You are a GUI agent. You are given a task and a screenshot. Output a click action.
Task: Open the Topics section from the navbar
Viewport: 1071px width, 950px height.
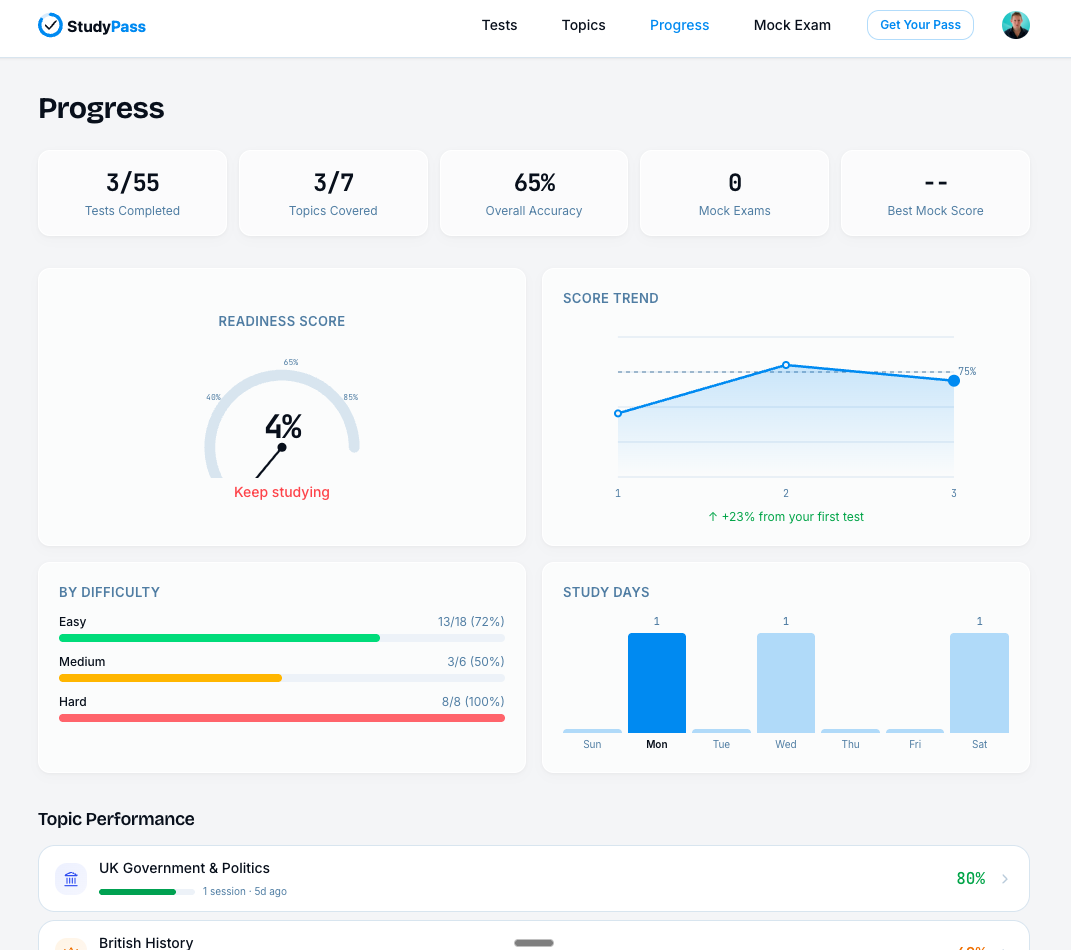point(583,25)
